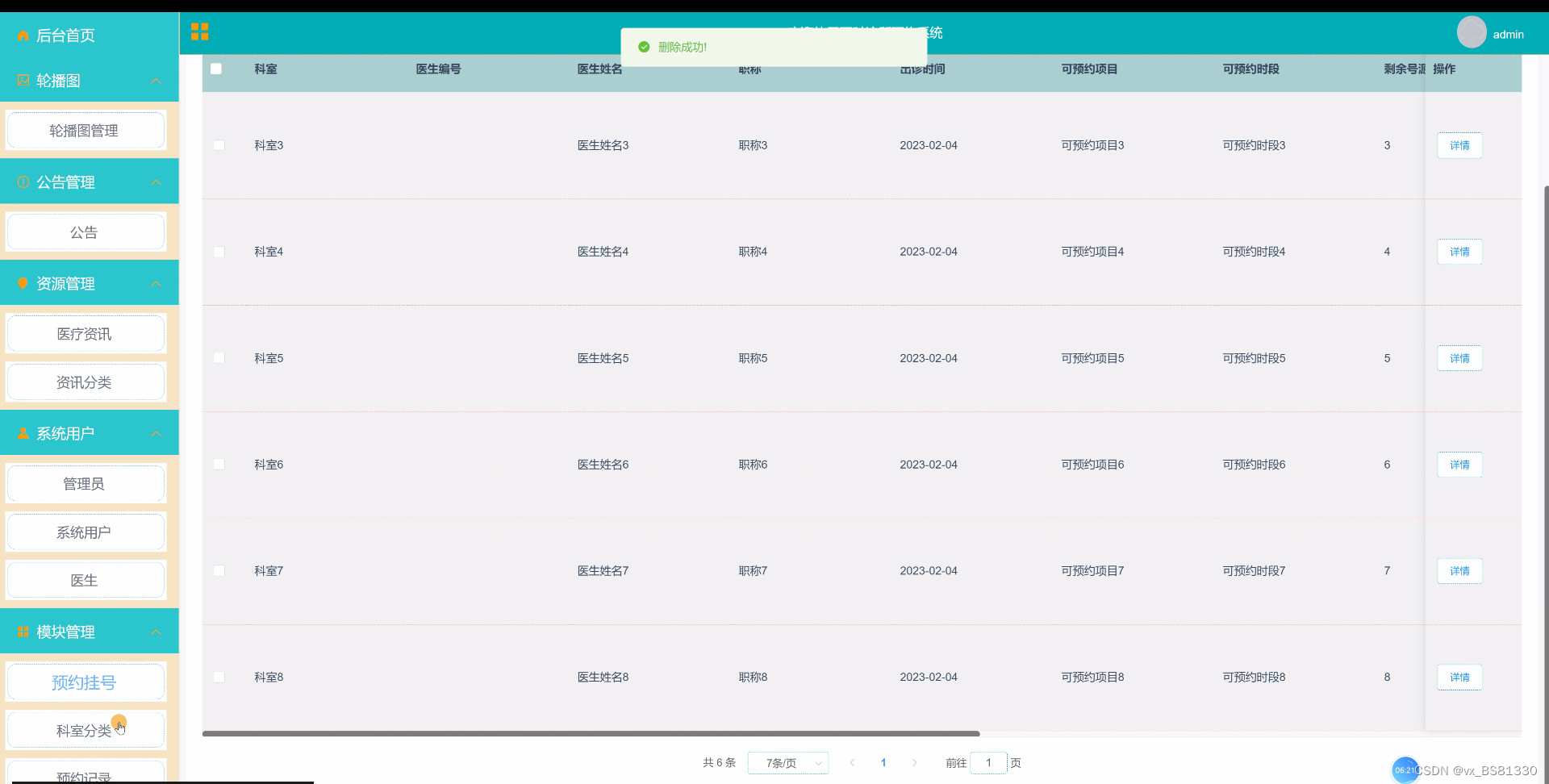Click the 科室 column header
Screen dimensions: 1549x784
coord(265,69)
